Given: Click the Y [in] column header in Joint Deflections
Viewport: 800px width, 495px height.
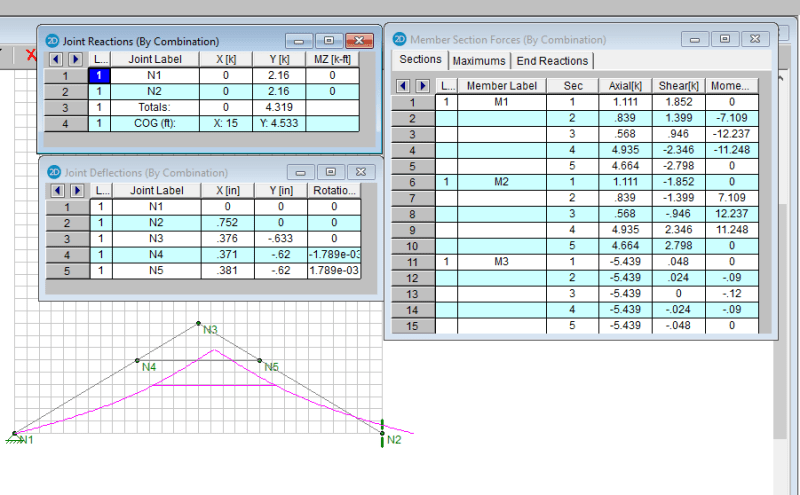Looking at the screenshot, I should point(281,190).
